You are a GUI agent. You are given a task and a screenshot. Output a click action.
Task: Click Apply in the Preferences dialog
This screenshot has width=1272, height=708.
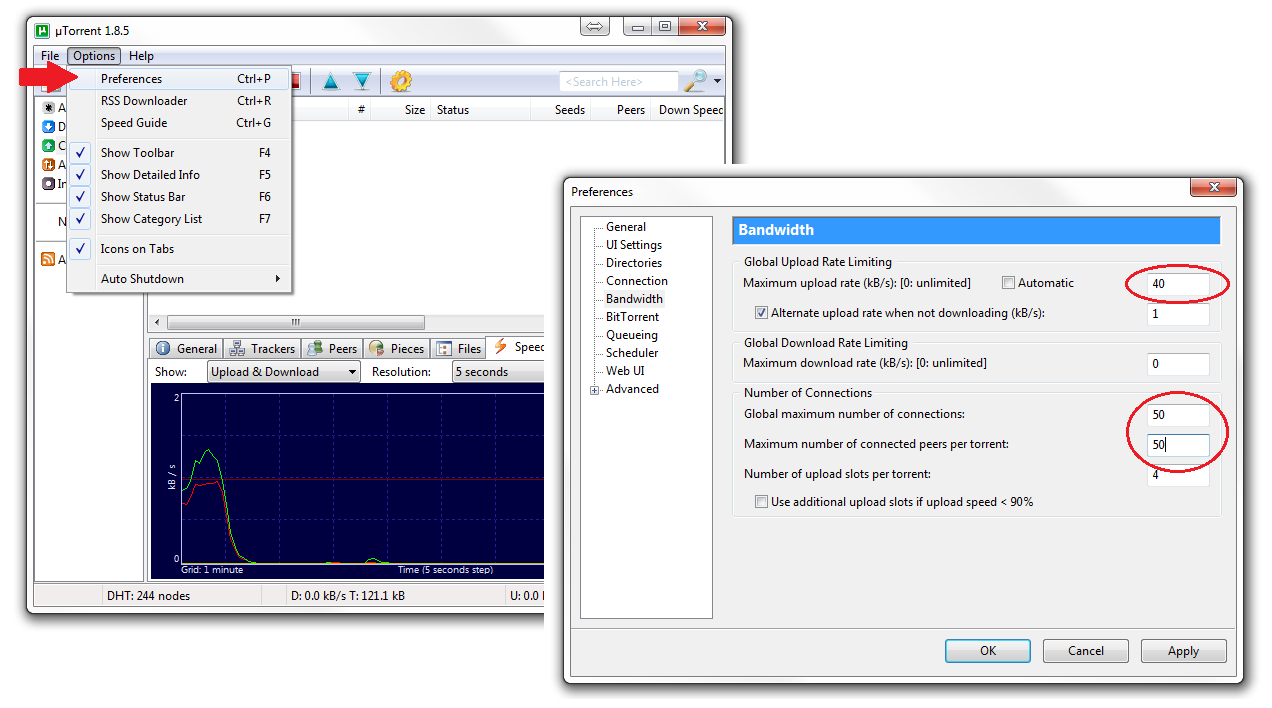coord(1183,651)
